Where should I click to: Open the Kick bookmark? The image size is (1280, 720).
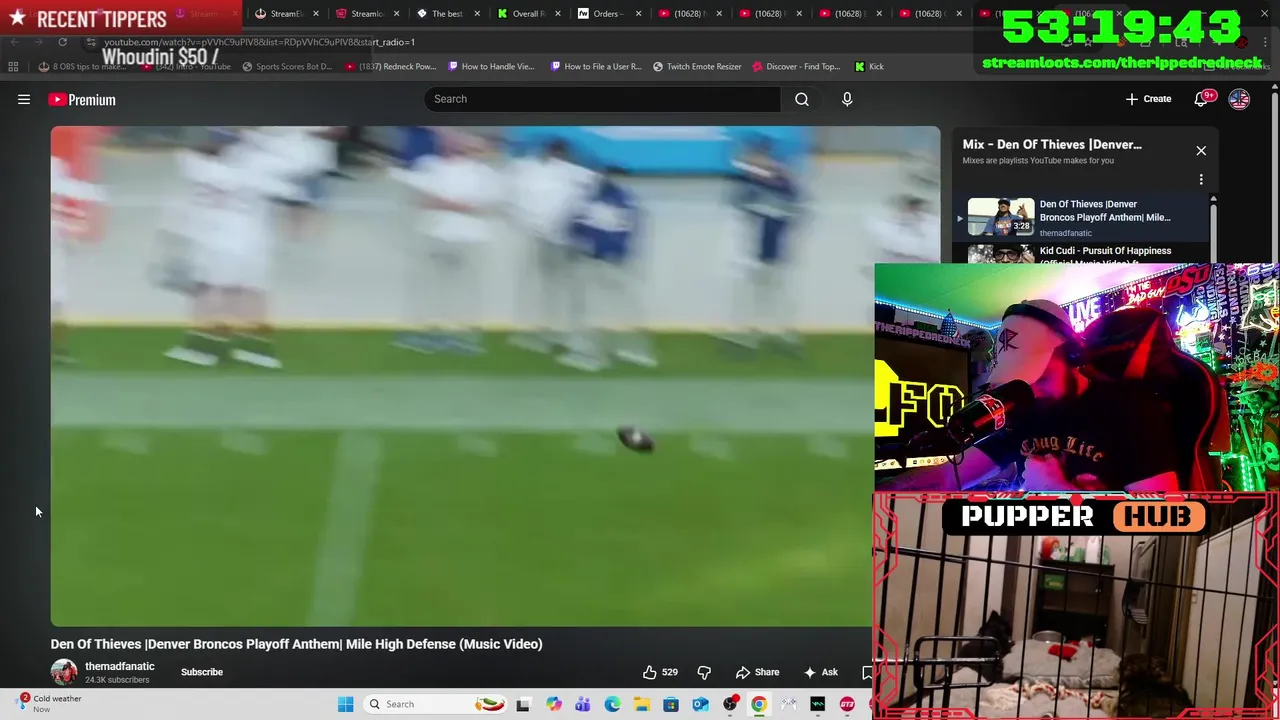[869, 67]
